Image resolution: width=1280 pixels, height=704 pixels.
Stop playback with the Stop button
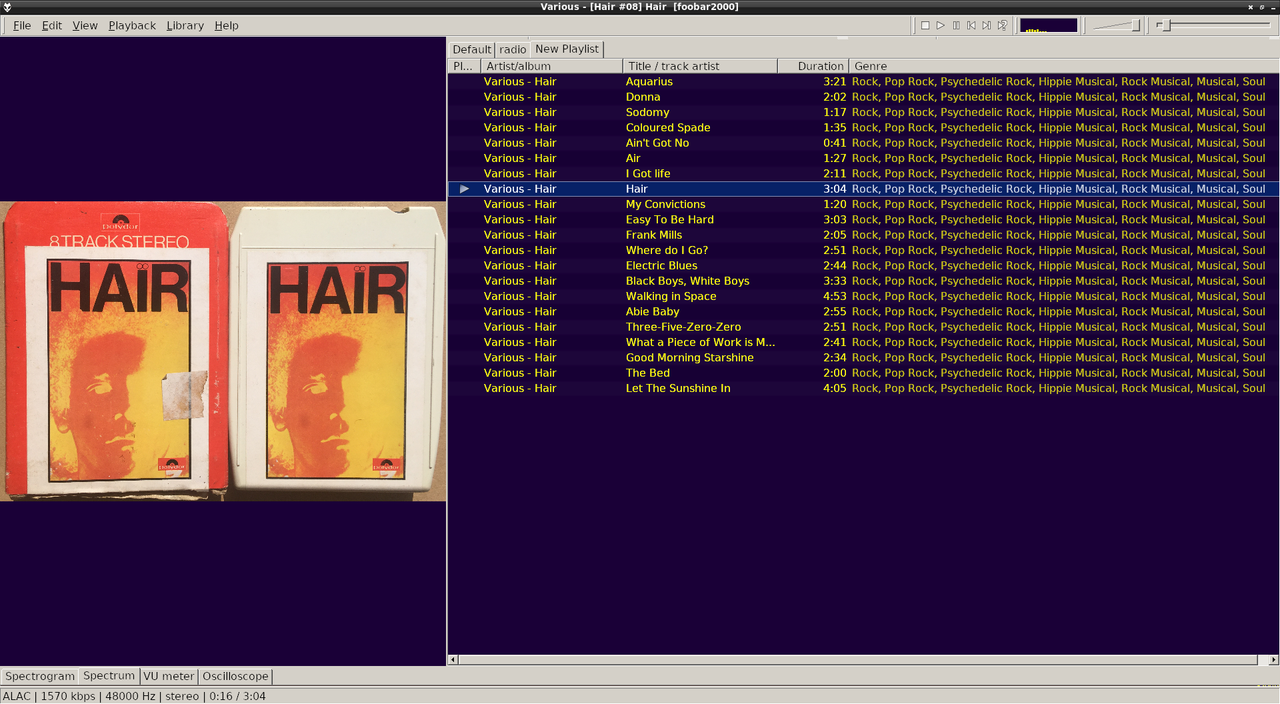[925, 25]
